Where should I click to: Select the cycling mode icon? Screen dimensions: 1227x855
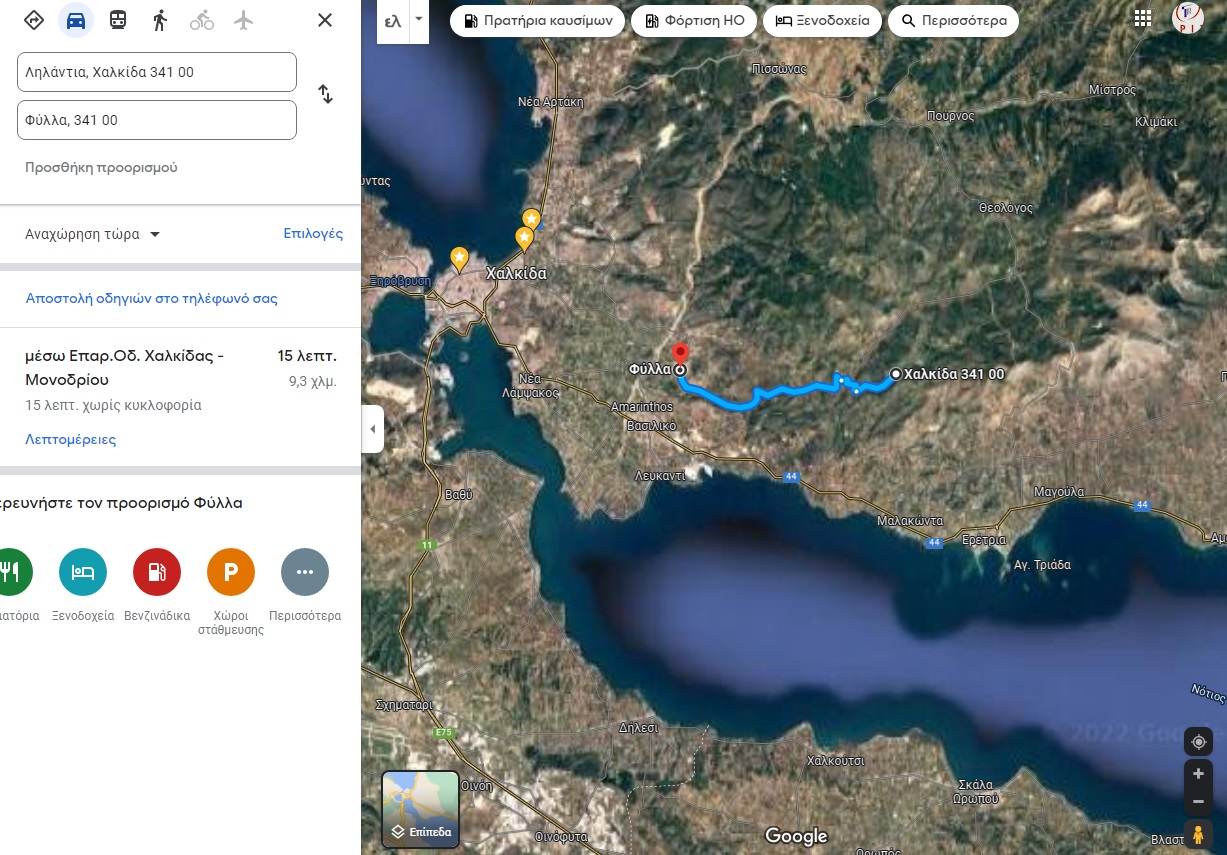pos(202,20)
